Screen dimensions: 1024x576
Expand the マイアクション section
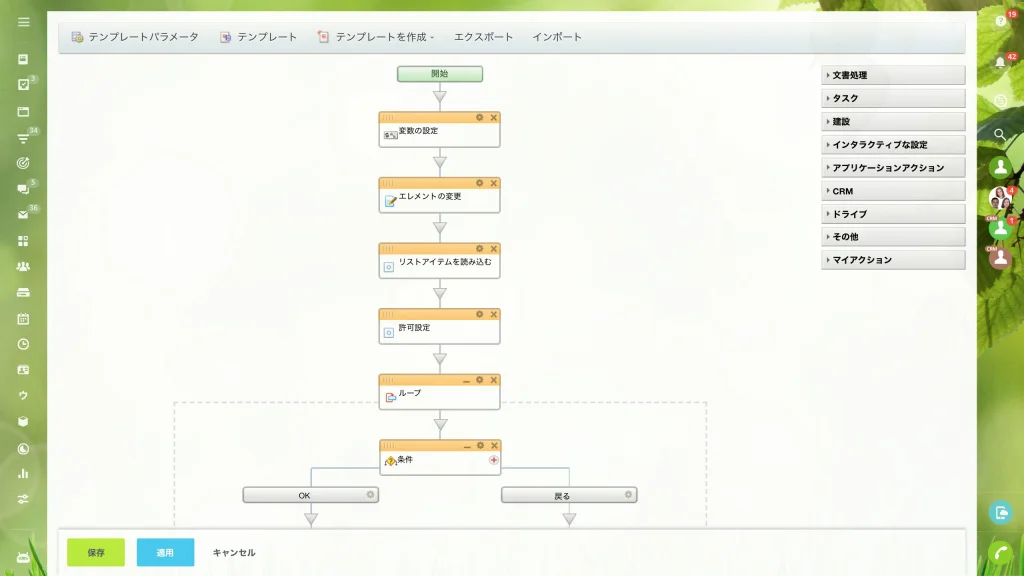point(893,260)
